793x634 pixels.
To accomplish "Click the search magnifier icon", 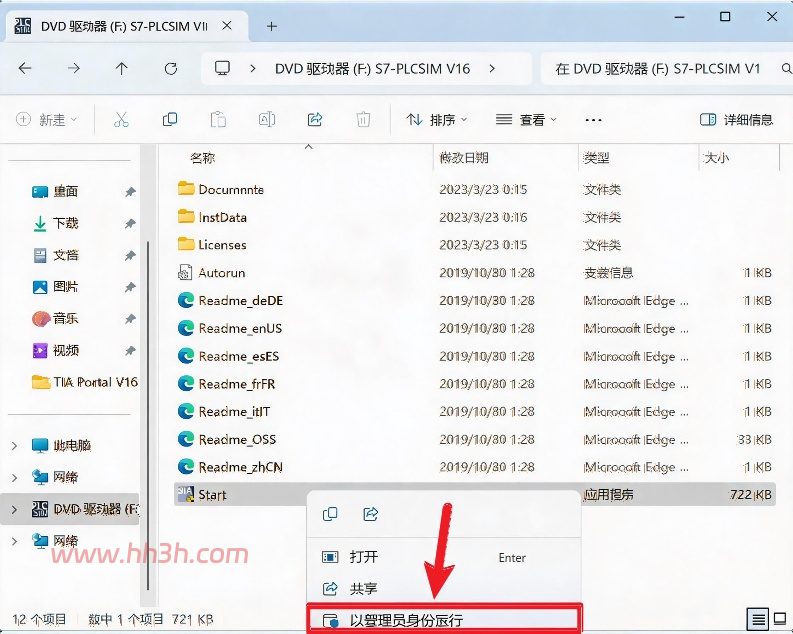I will pos(786,68).
